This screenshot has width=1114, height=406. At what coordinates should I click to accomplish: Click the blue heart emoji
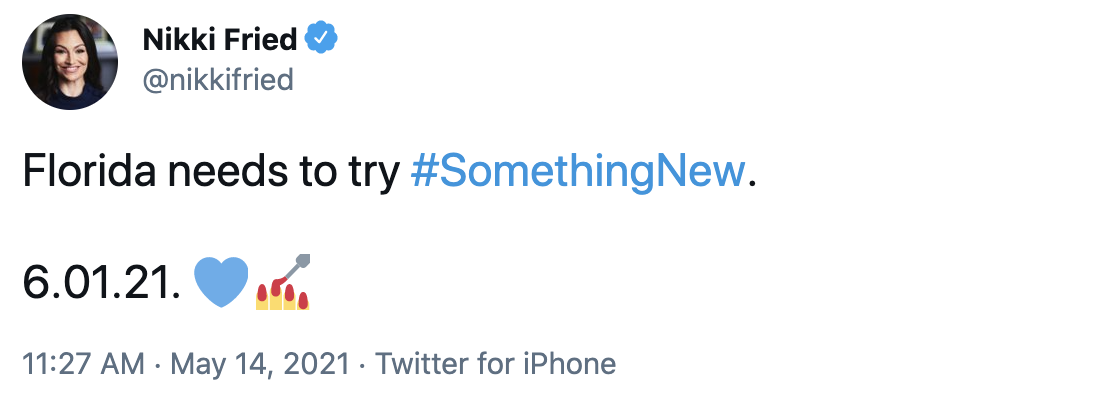coord(220,282)
